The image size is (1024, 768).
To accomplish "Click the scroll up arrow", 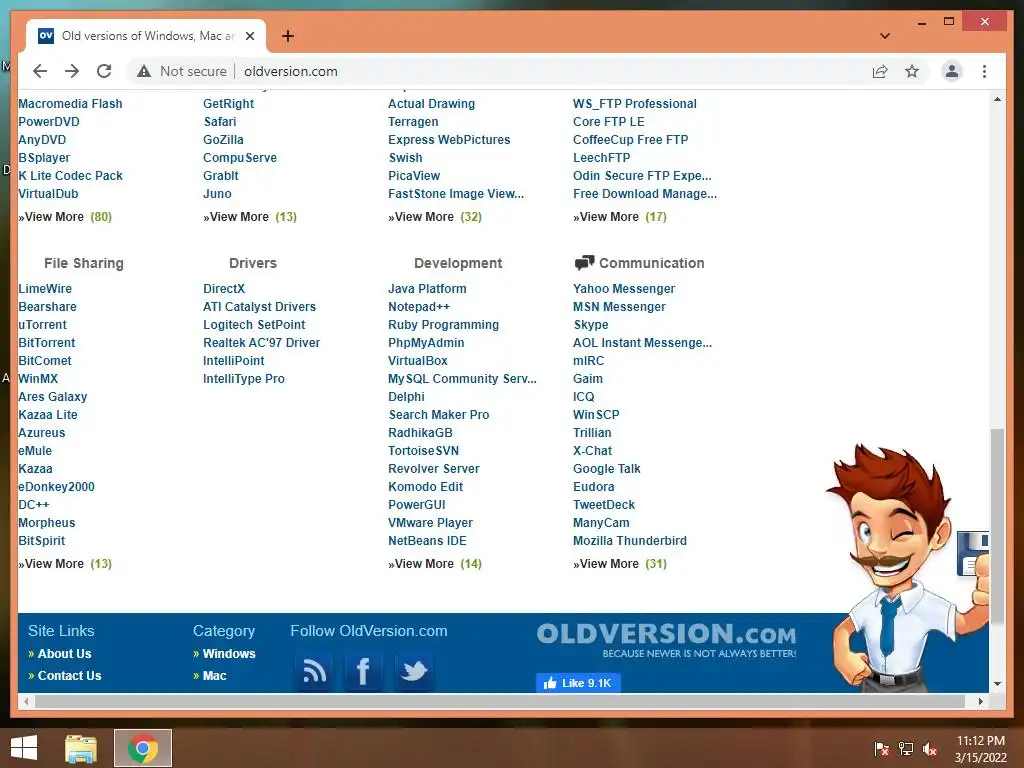I will pos(997,99).
